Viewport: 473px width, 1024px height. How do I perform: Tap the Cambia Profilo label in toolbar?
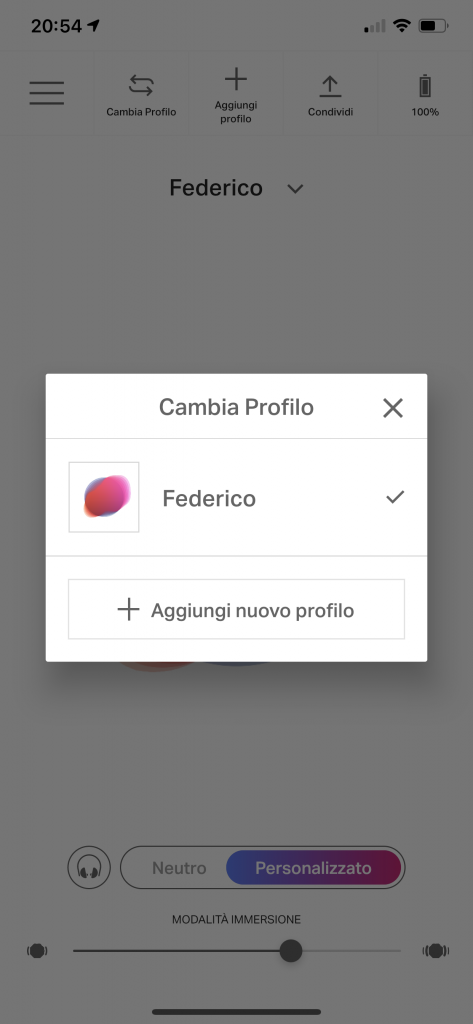141,112
